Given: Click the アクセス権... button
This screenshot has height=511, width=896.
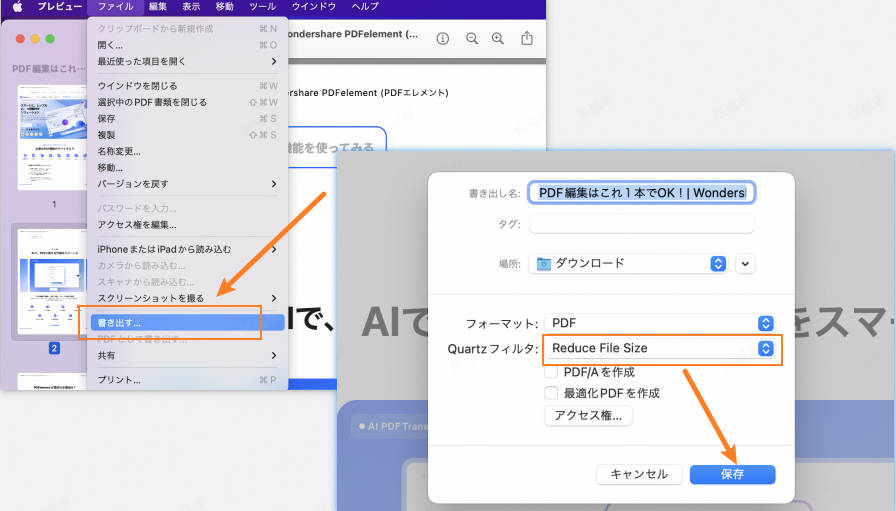Looking at the screenshot, I should [x=588, y=416].
